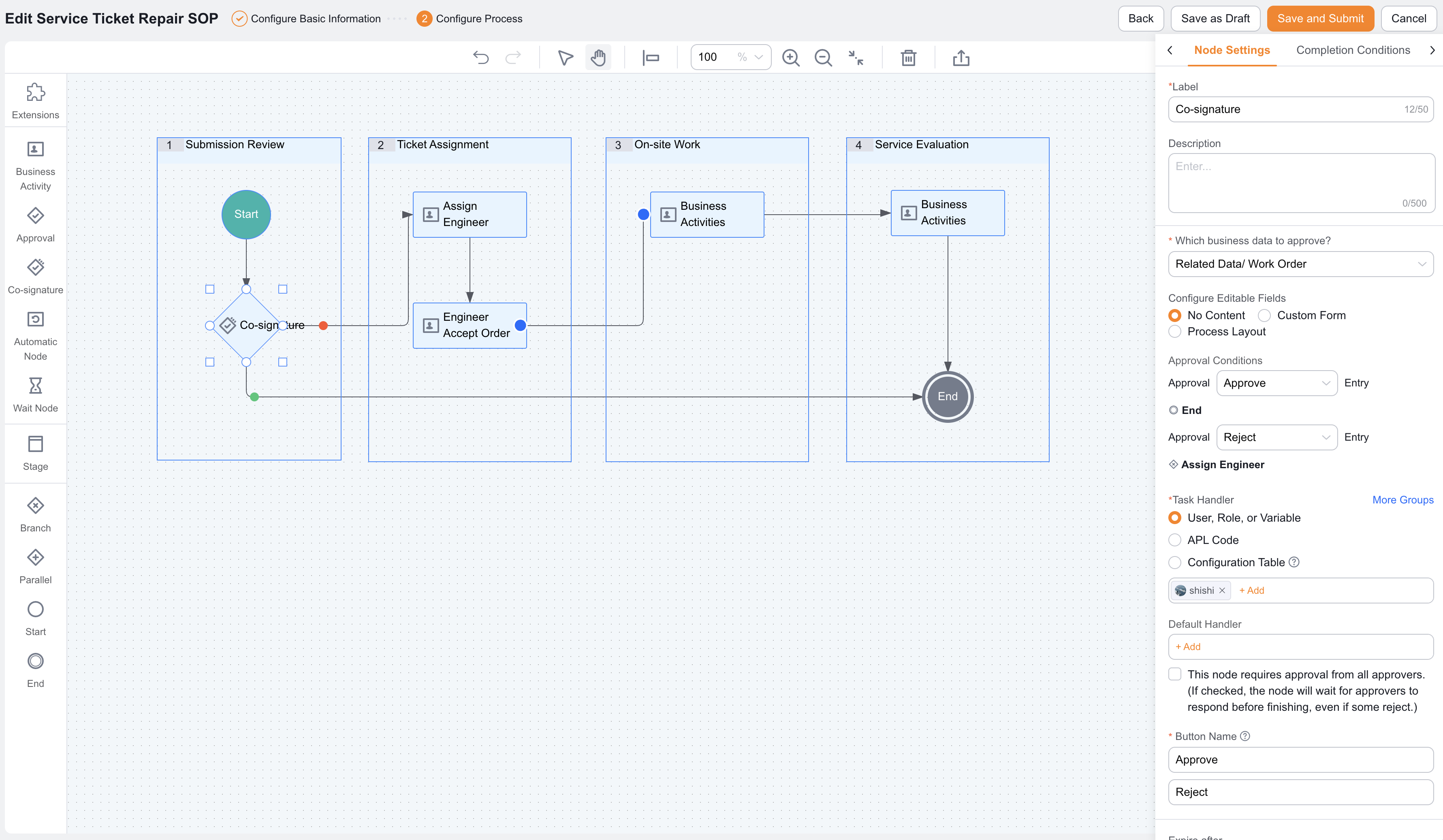This screenshot has width=1443, height=840.
Task: Click the fit-to-screen collapse arrows icon
Action: [856, 57]
